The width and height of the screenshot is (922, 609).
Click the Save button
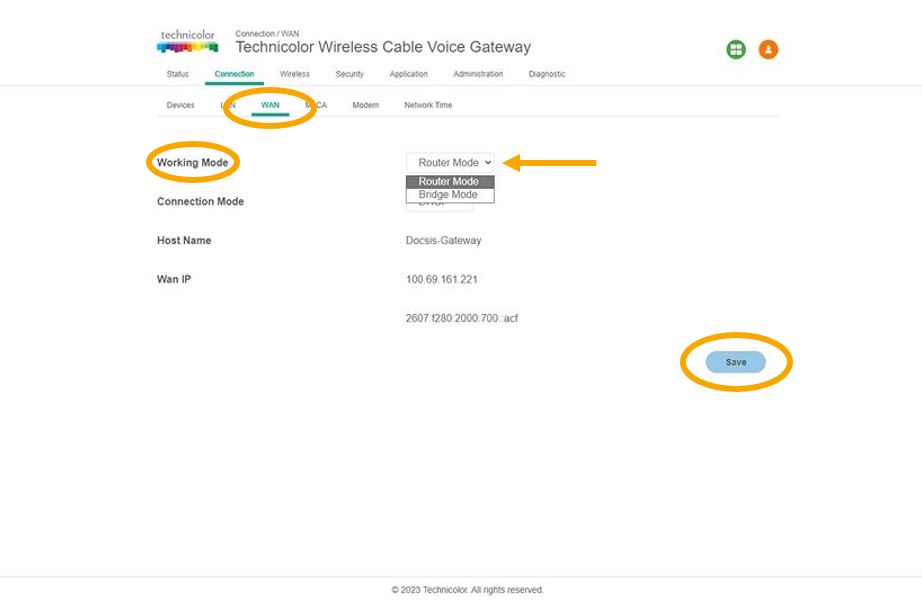736,362
